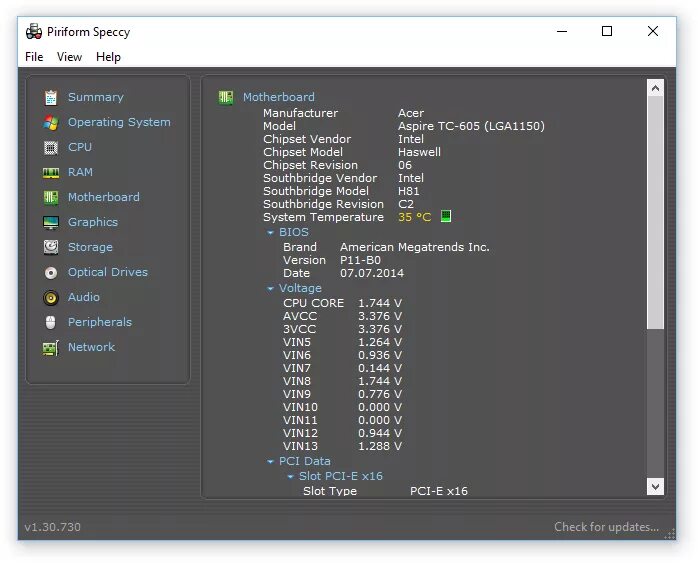The width and height of the screenshot is (698, 563).
Task: Open the Peripherals section
Action: [x=100, y=322]
